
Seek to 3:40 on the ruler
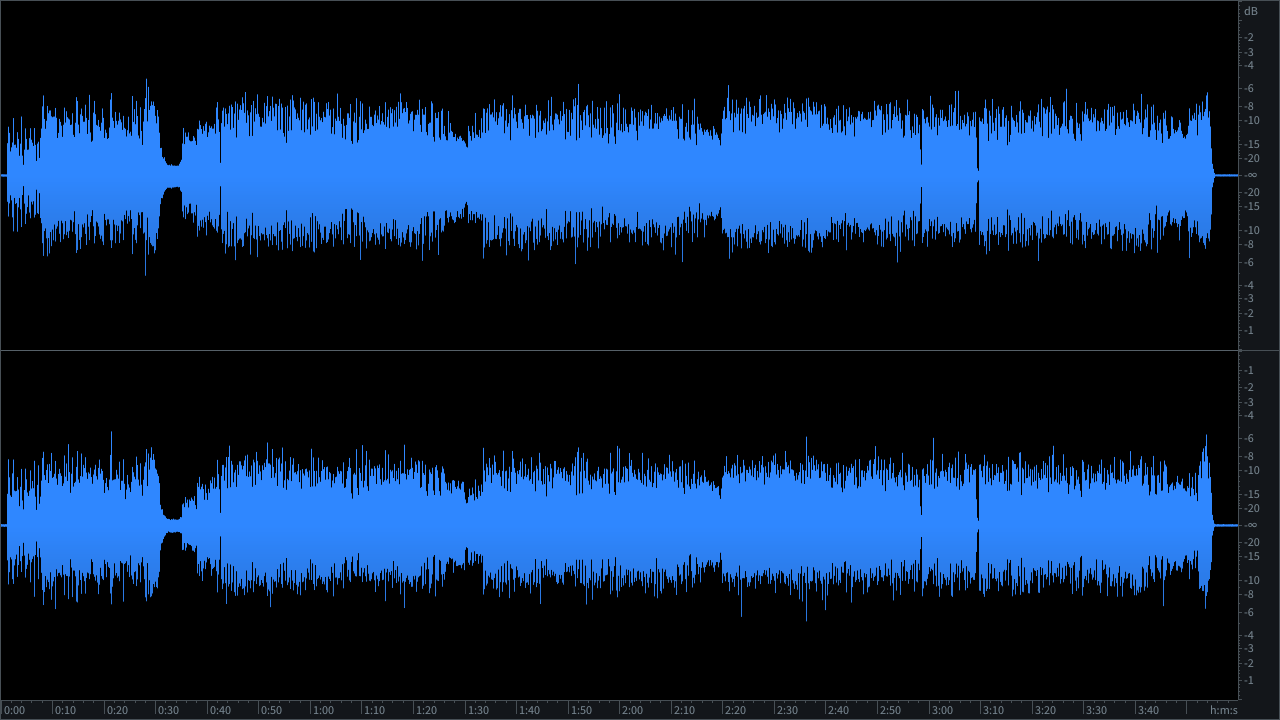1147,710
